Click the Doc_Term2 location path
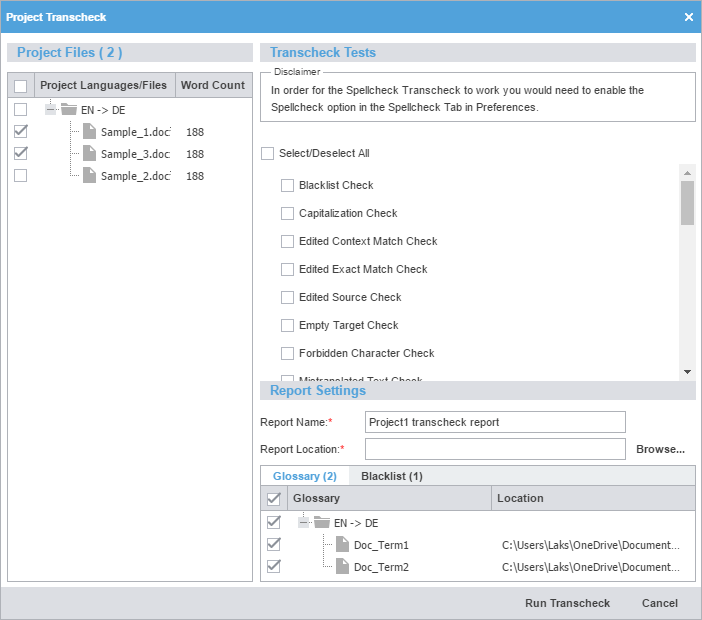702x620 pixels. 591,567
